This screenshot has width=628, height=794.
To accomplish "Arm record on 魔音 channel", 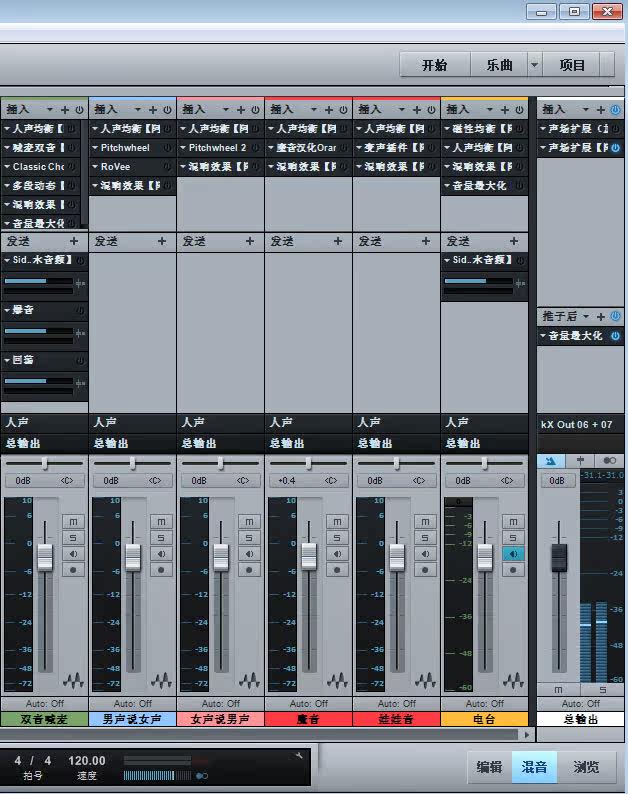I will [337, 570].
